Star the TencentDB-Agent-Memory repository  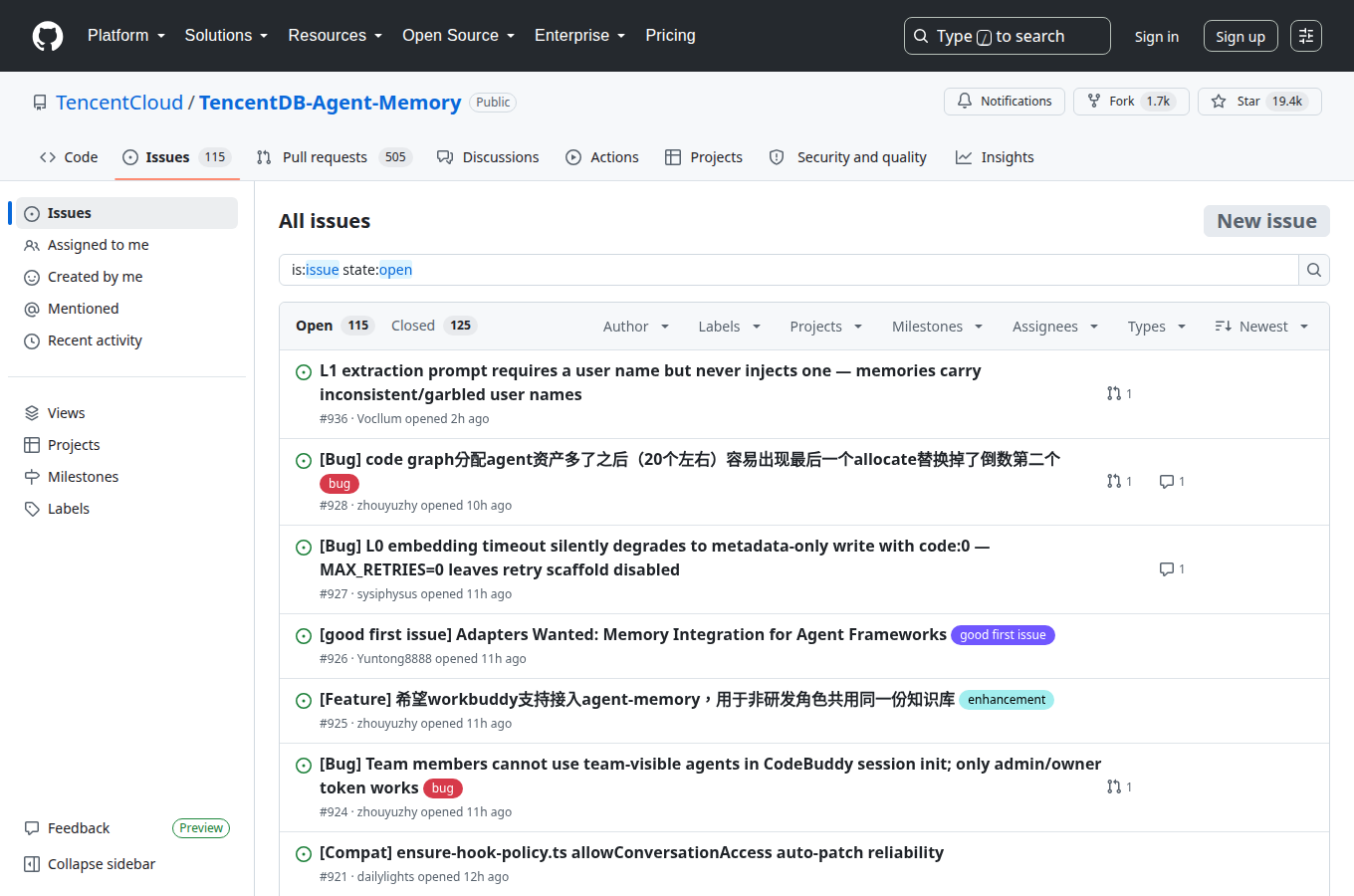1259,102
